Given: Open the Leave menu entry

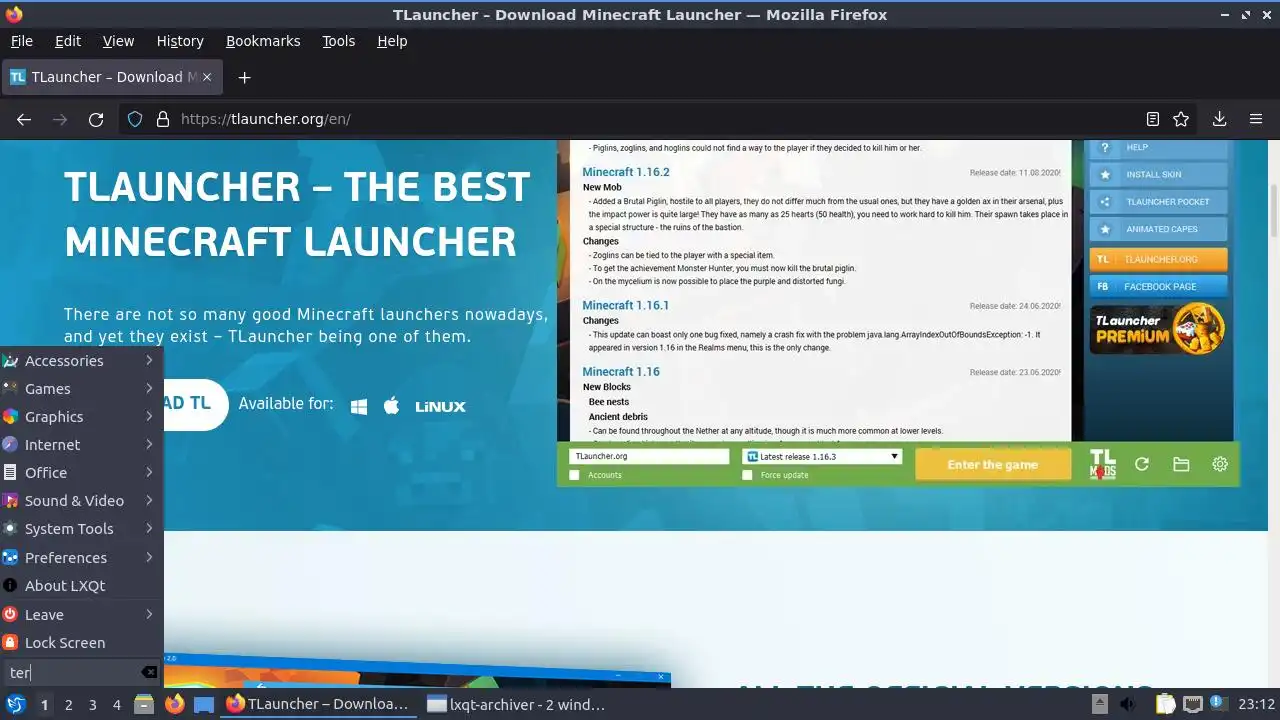Looking at the screenshot, I should coord(81,614).
